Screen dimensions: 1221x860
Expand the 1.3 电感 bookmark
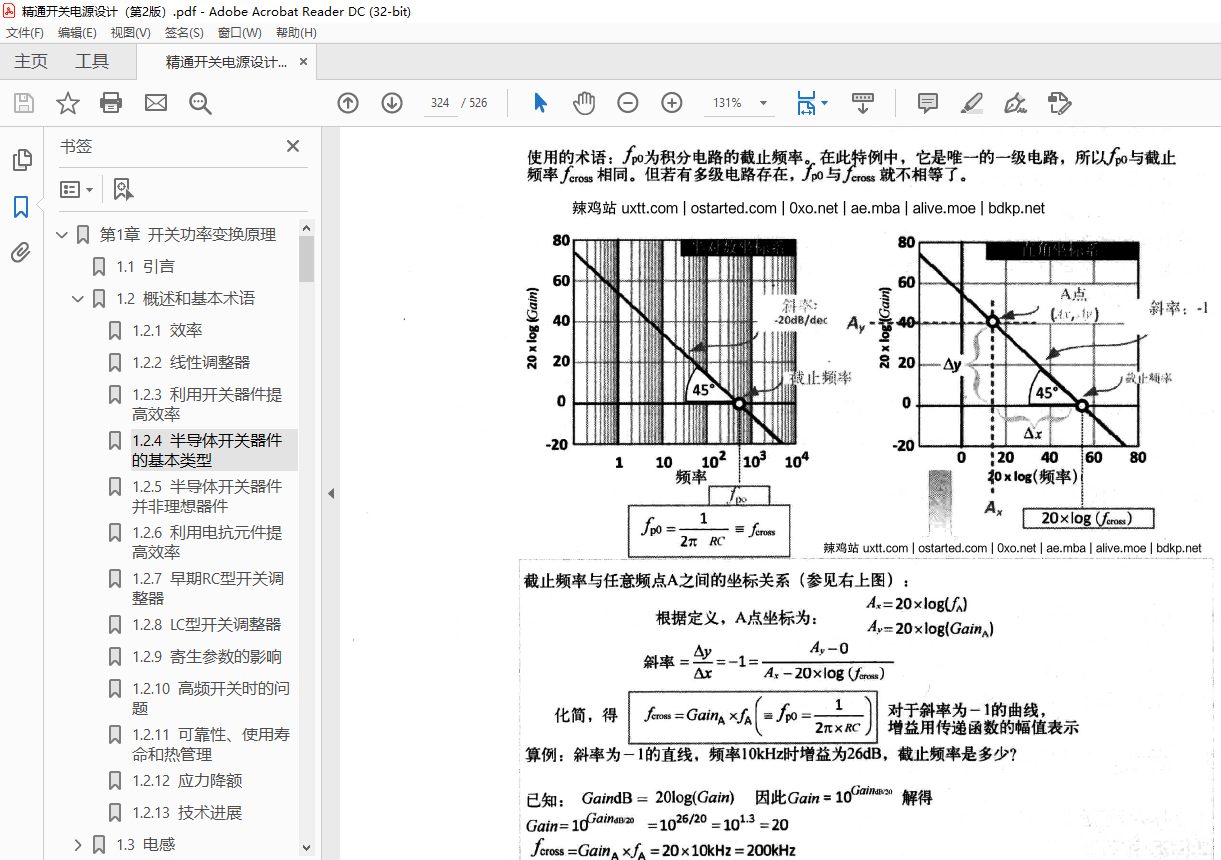pos(78,845)
